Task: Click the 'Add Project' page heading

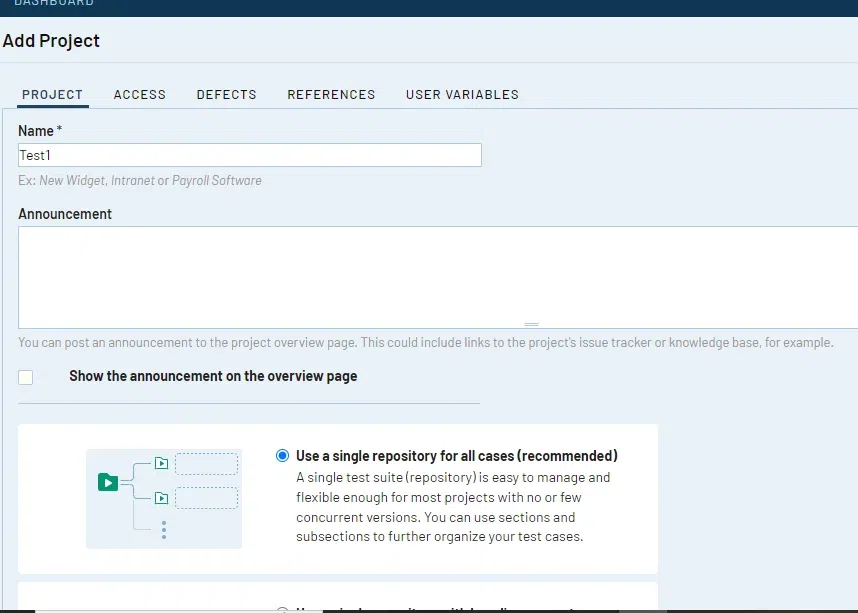Action: click(x=51, y=41)
